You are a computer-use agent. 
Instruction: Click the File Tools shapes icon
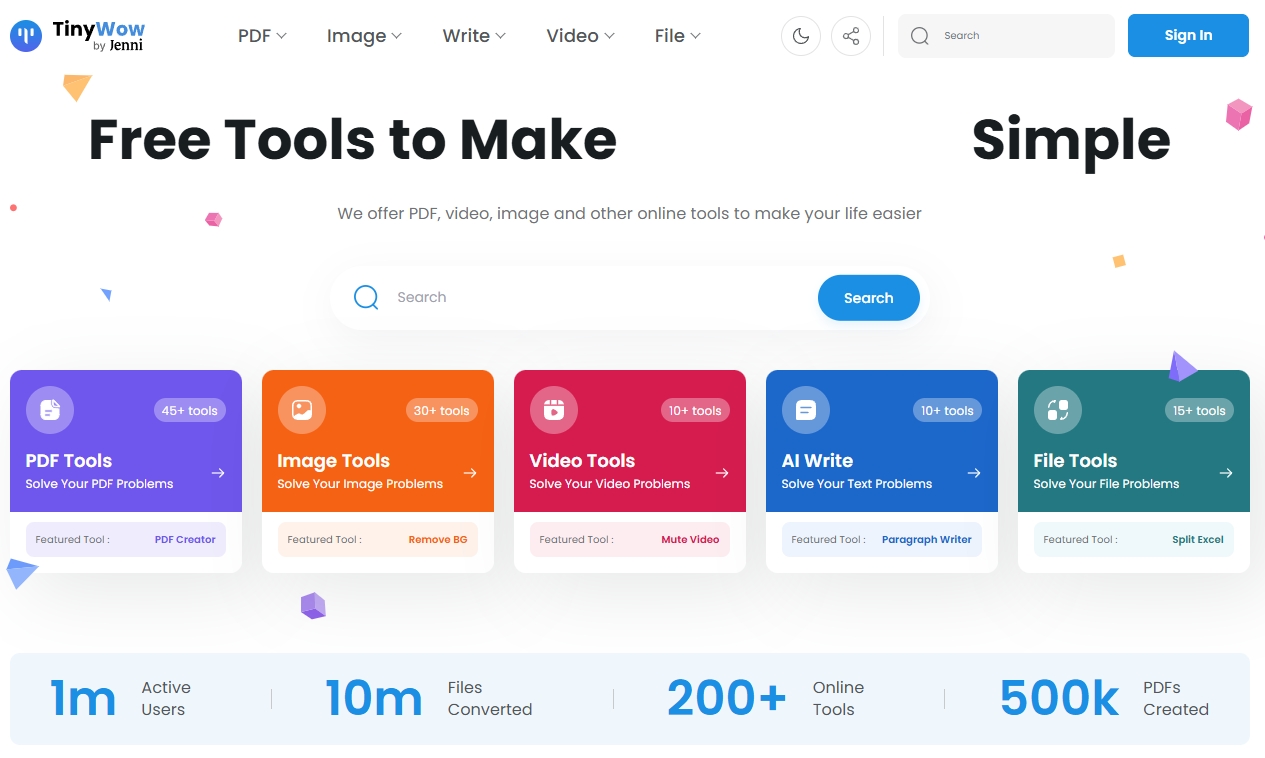tap(1058, 410)
